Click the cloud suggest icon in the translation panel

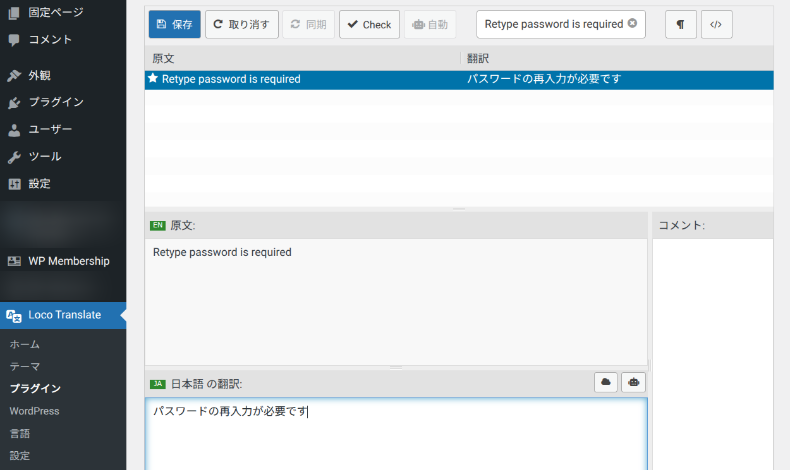(x=606, y=382)
